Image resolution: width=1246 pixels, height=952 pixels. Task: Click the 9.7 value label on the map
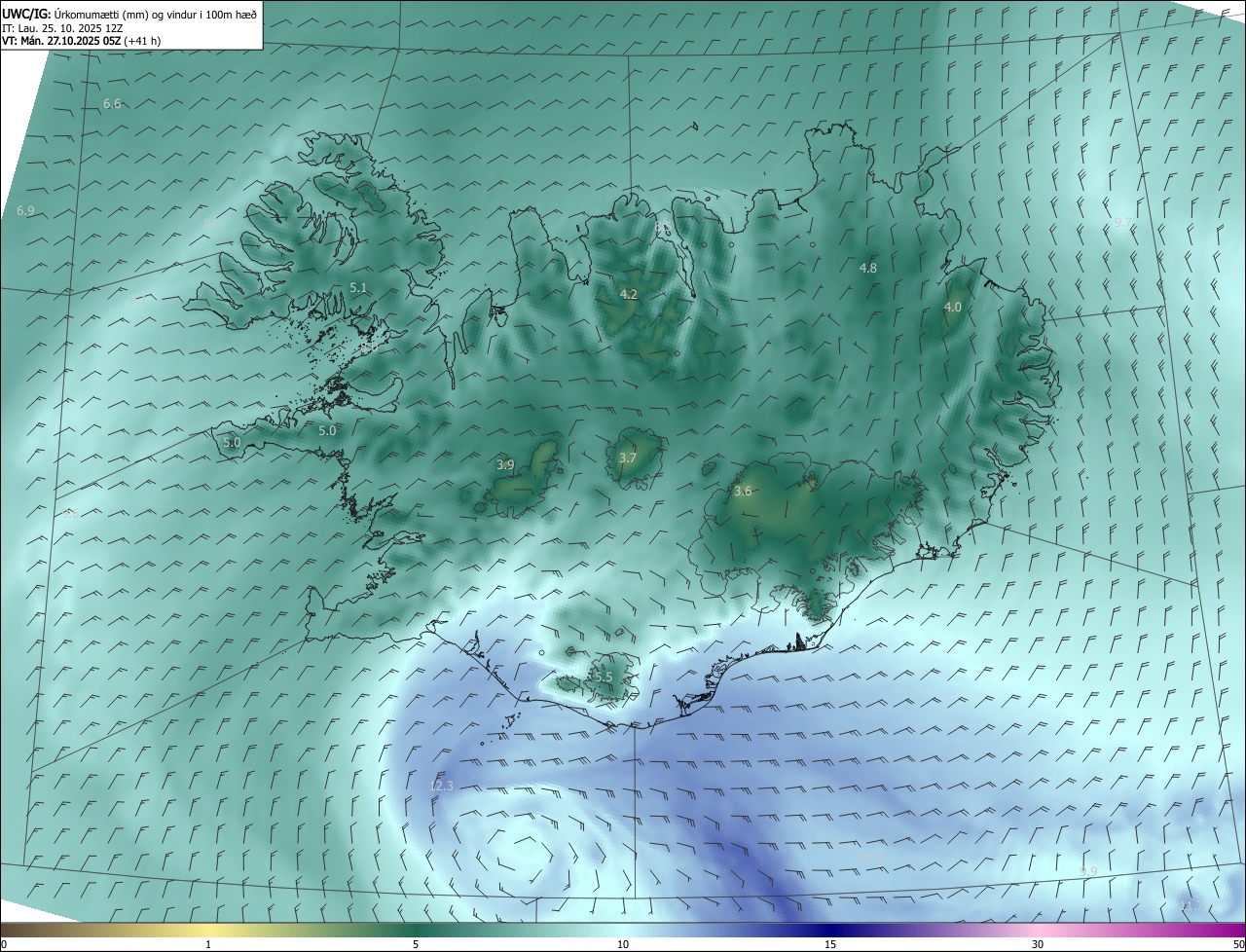point(1122,224)
